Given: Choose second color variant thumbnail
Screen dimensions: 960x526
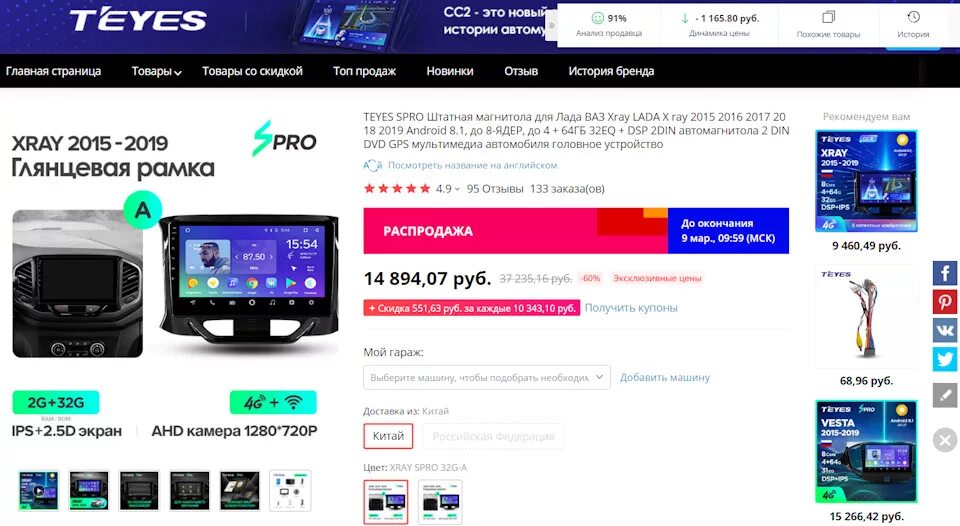Looking at the screenshot, I should click(440, 502).
